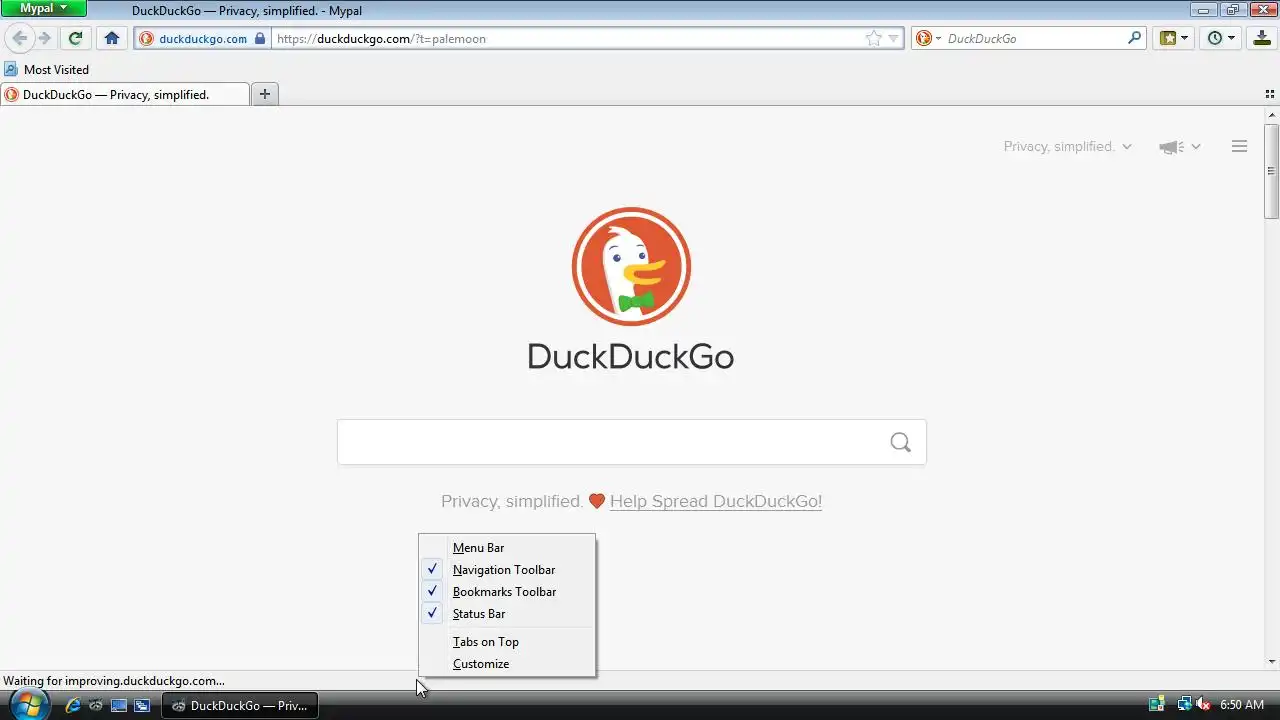Expand the URL bar history dropdown arrow
1280x720 pixels.
coord(894,38)
